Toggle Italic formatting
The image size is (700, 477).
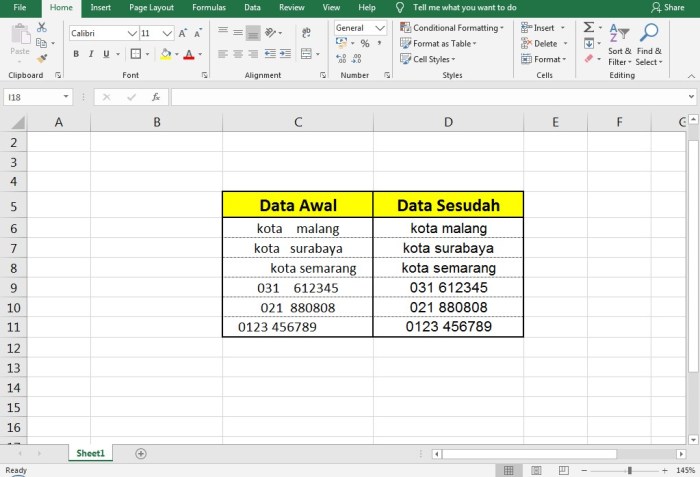click(x=90, y=54)
